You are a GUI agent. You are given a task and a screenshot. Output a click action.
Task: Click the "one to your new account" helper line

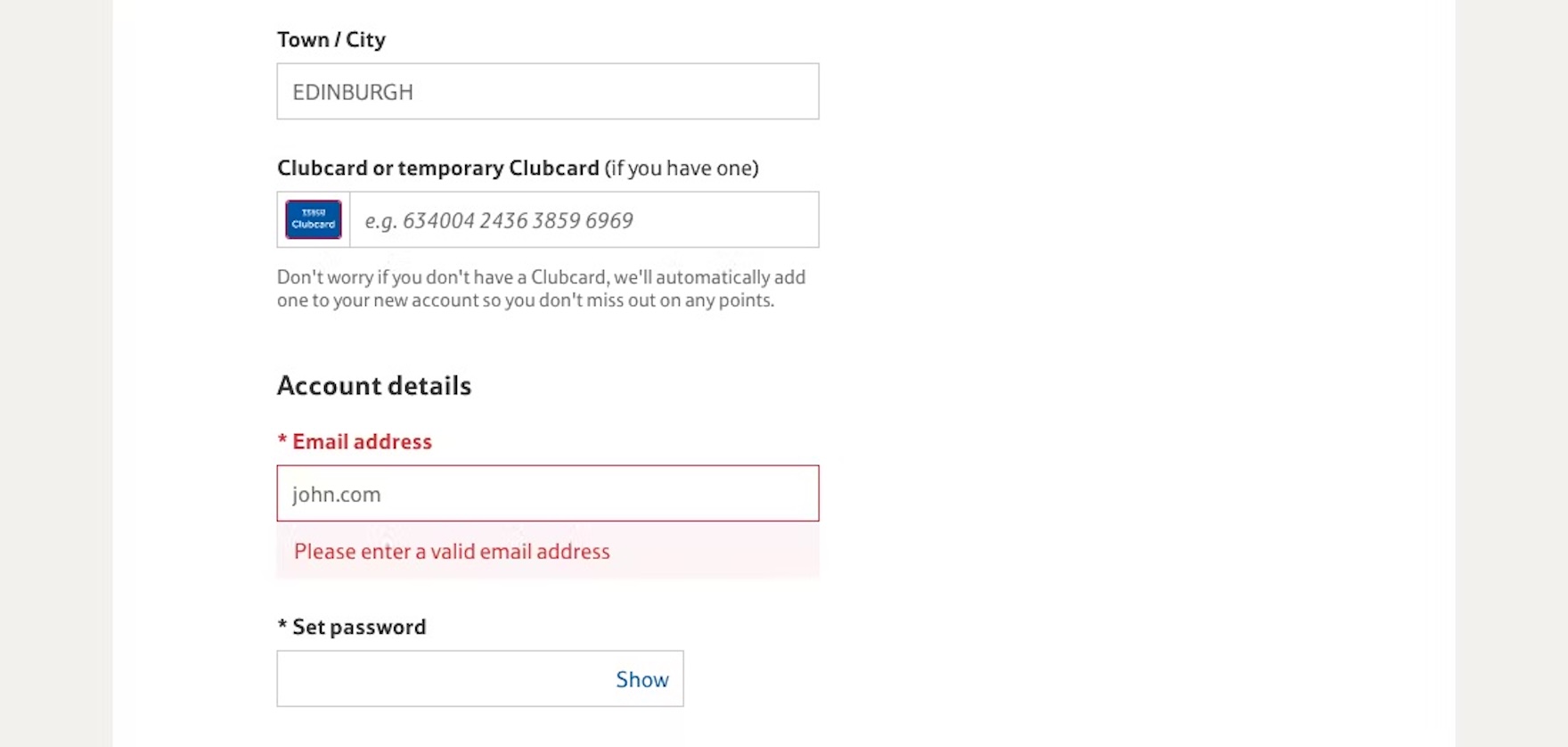pyautogui.click(x=525, y=300)
